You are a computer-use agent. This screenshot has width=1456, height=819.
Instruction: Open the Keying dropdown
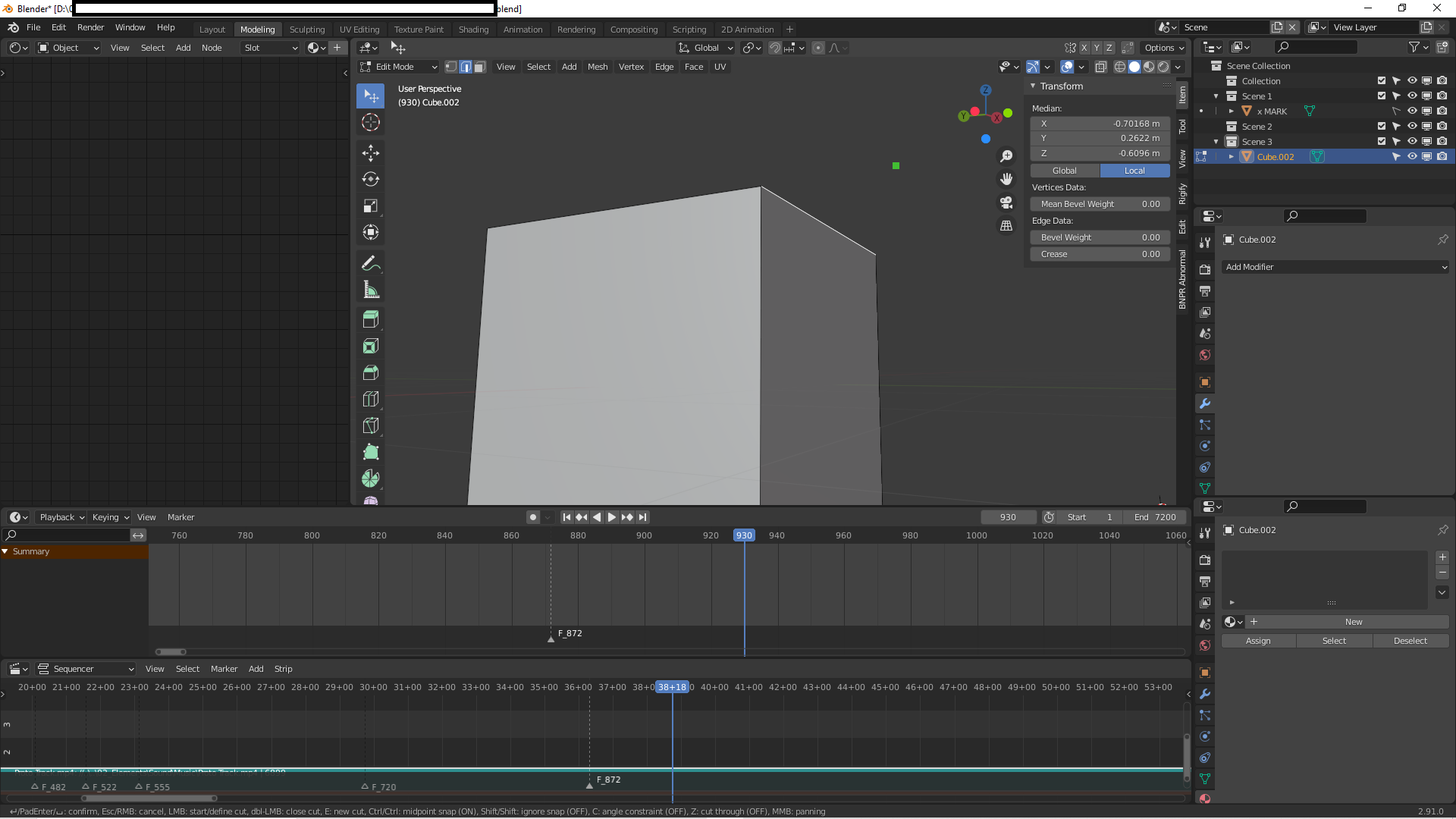point(110,517)
